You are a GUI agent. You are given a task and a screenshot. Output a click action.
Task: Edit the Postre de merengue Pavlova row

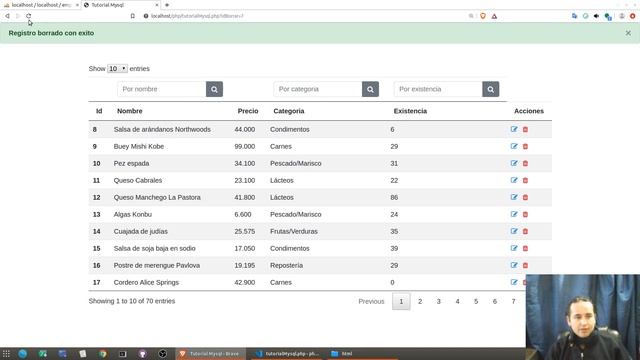point(514,265)
